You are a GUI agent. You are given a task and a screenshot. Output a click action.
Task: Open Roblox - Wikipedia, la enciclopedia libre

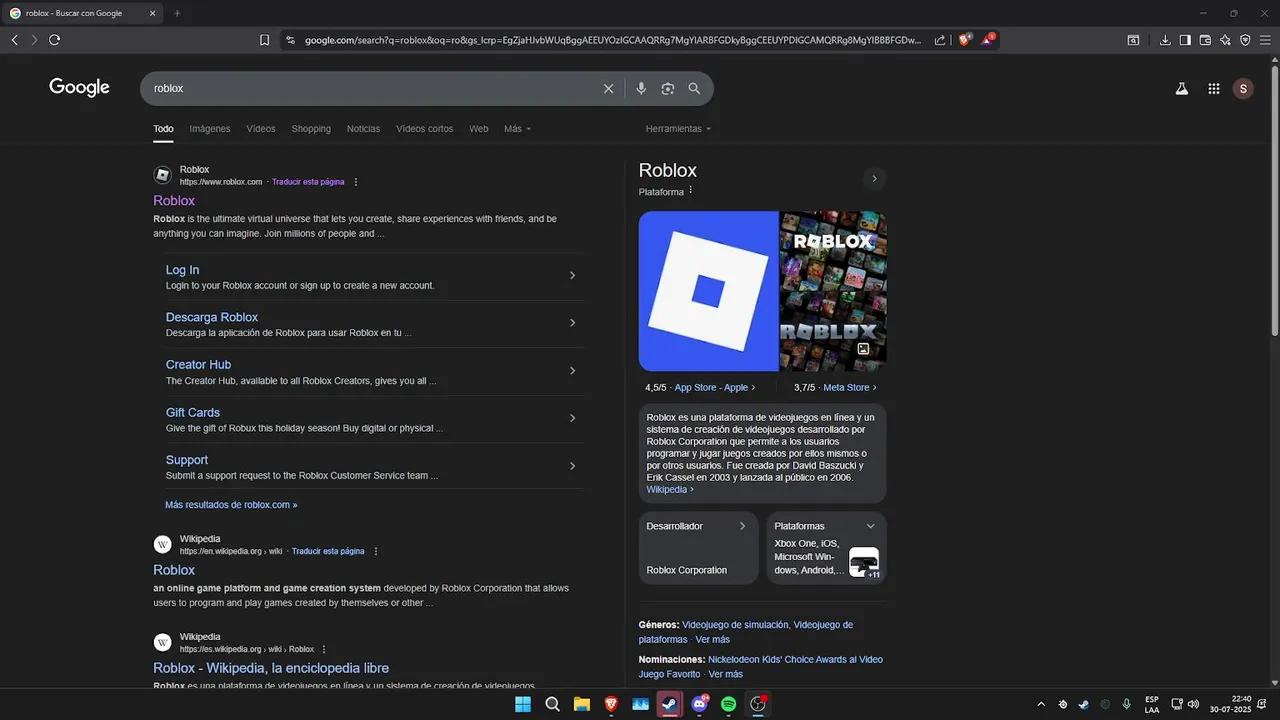(x=271, y=668)
